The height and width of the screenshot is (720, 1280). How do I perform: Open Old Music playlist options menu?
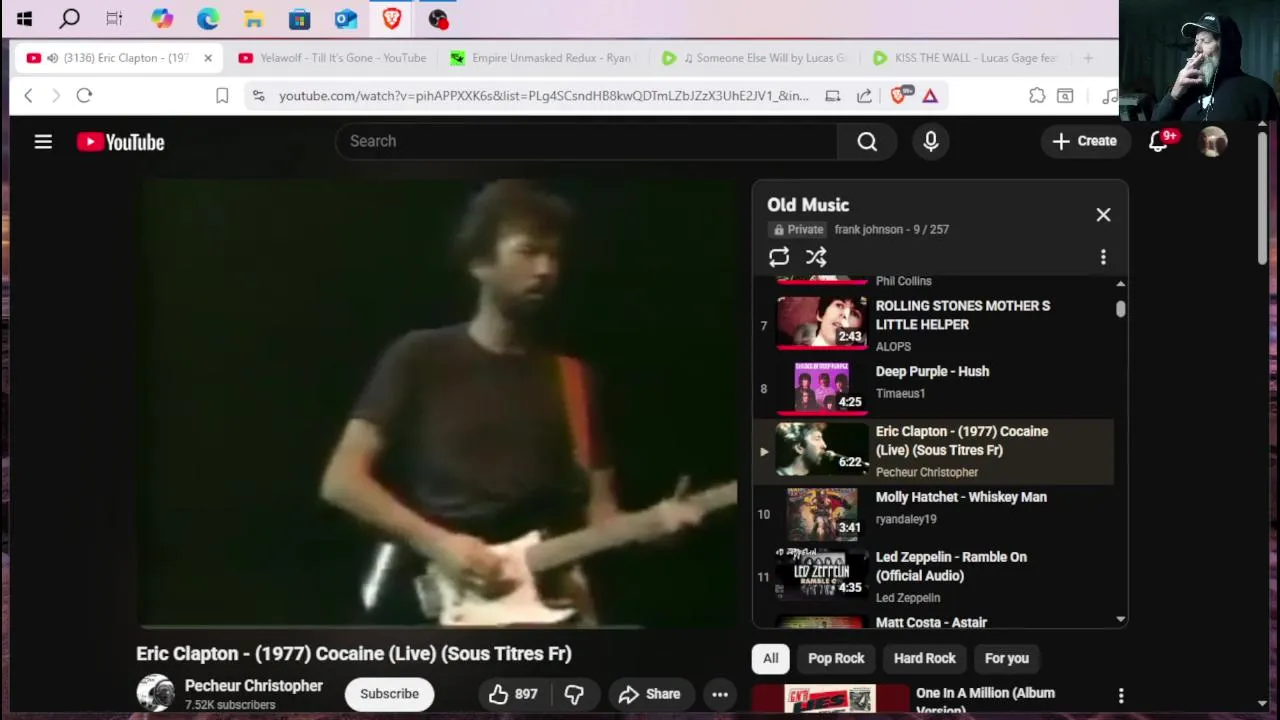pyautogui.click(x=1103, y=257)
